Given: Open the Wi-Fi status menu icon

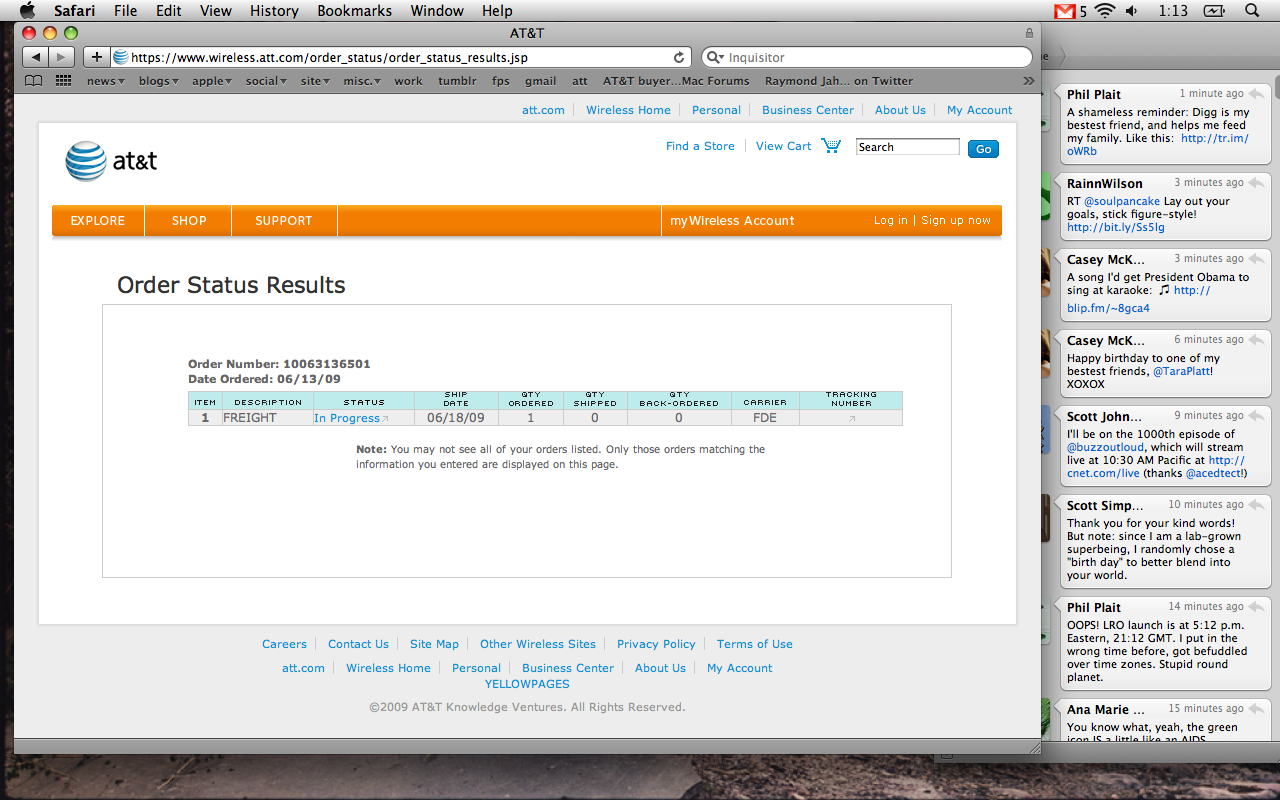Looking at the screenshot, I should (1104, 11).
